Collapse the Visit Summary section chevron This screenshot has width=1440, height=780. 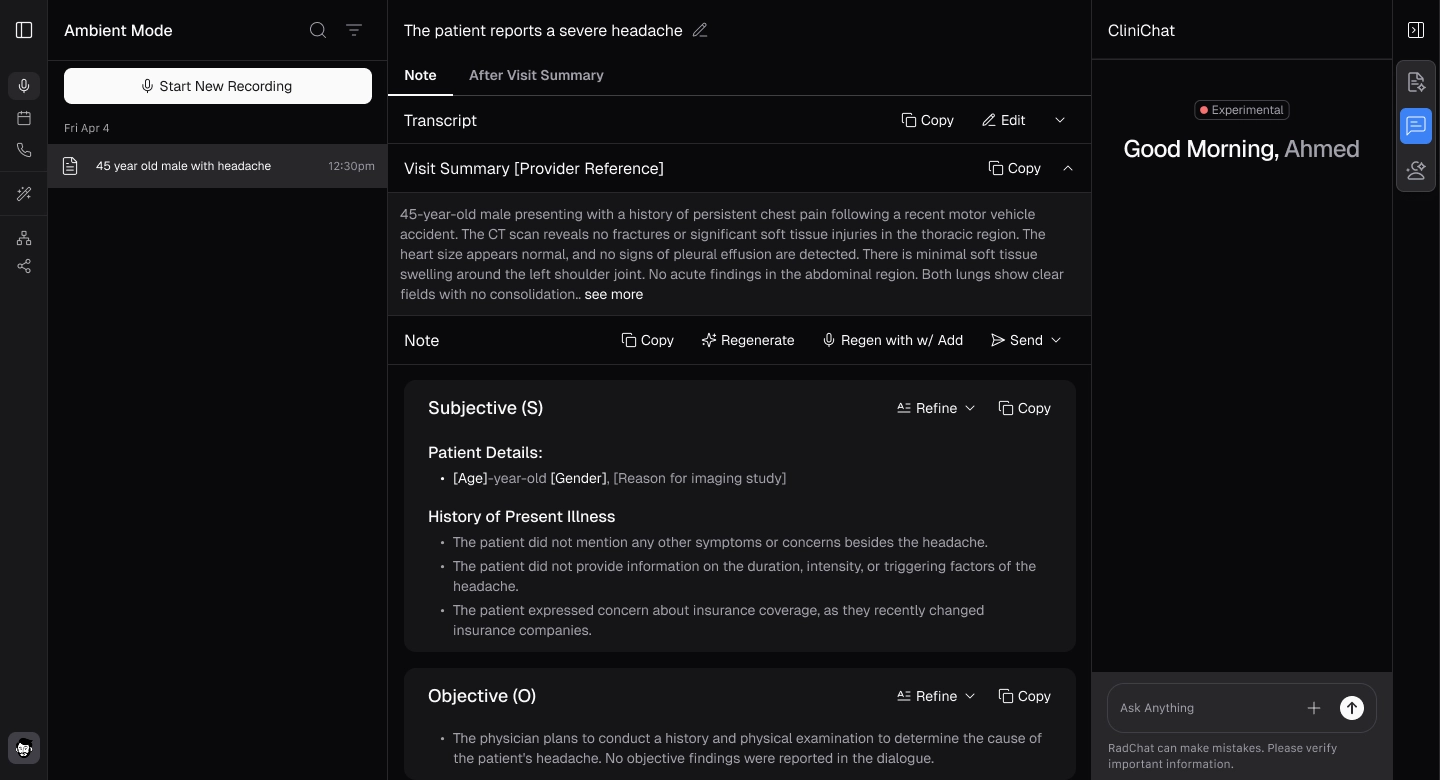[1068, 168]
